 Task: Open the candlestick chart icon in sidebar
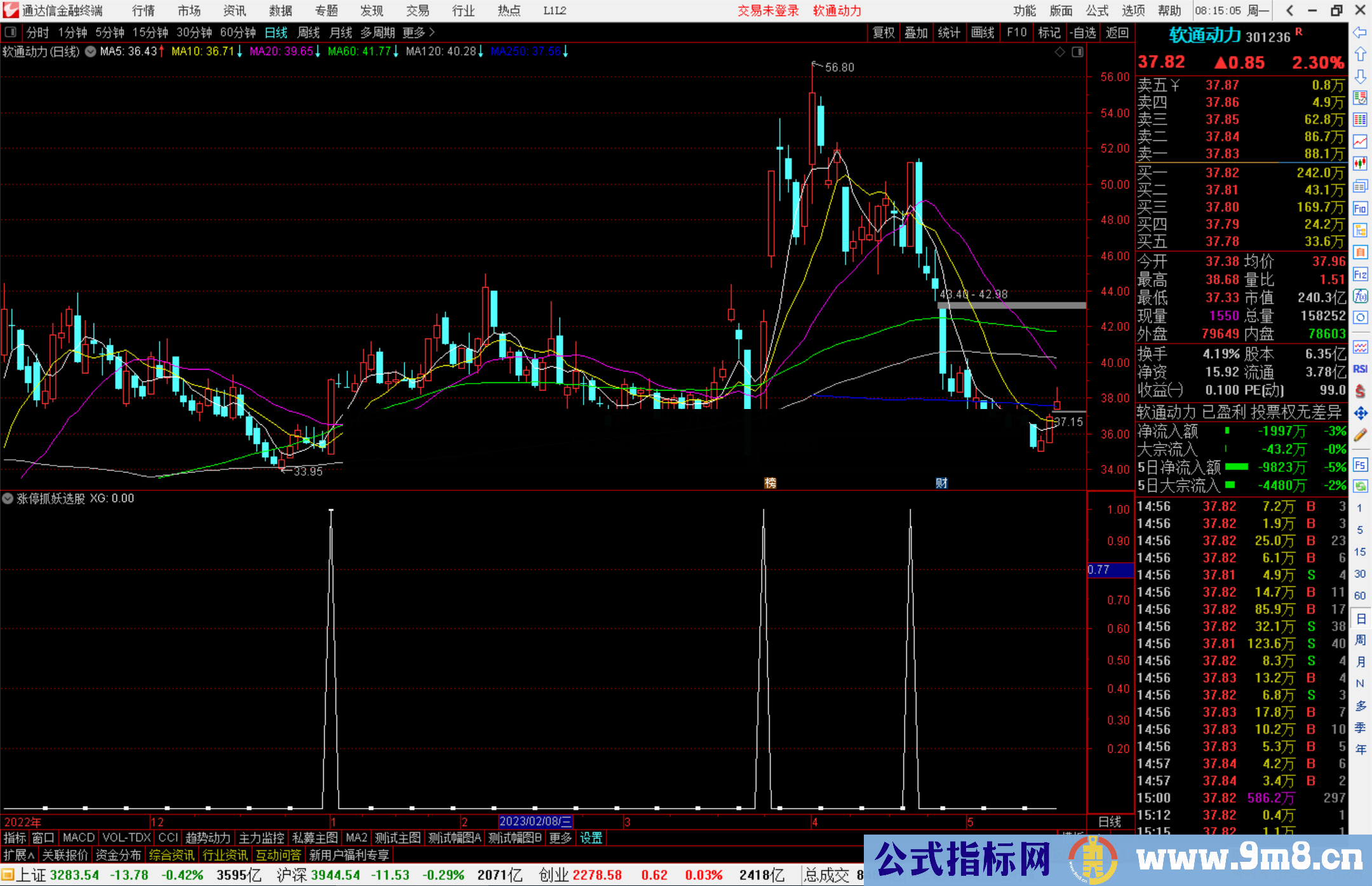click(x=1360, y=164)
